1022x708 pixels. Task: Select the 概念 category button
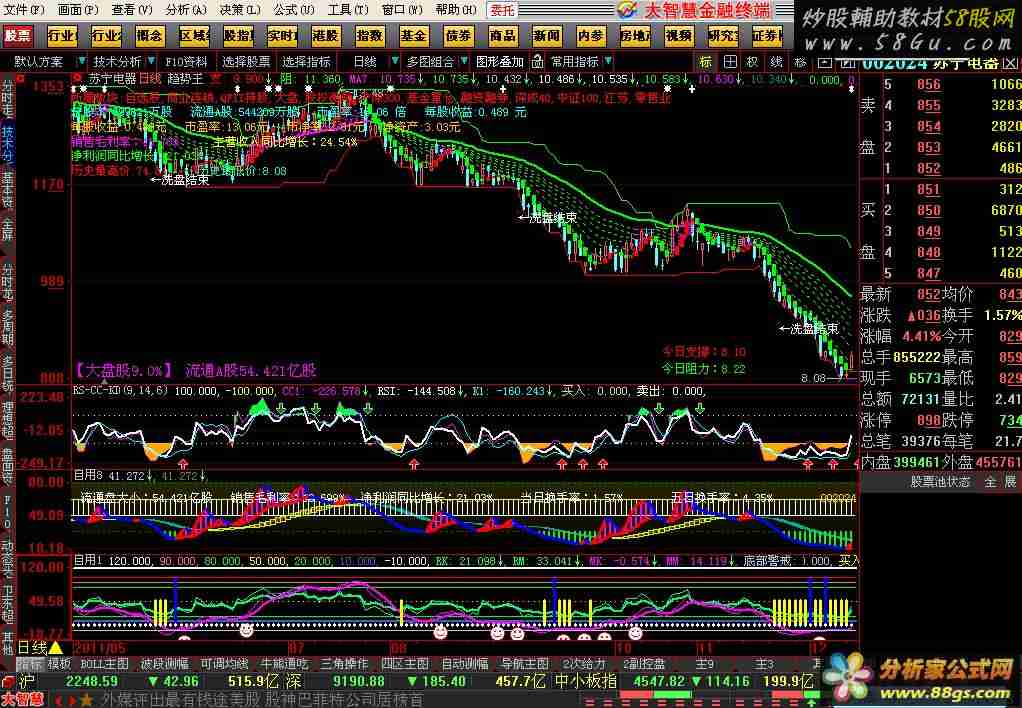[x=149, y=35]
